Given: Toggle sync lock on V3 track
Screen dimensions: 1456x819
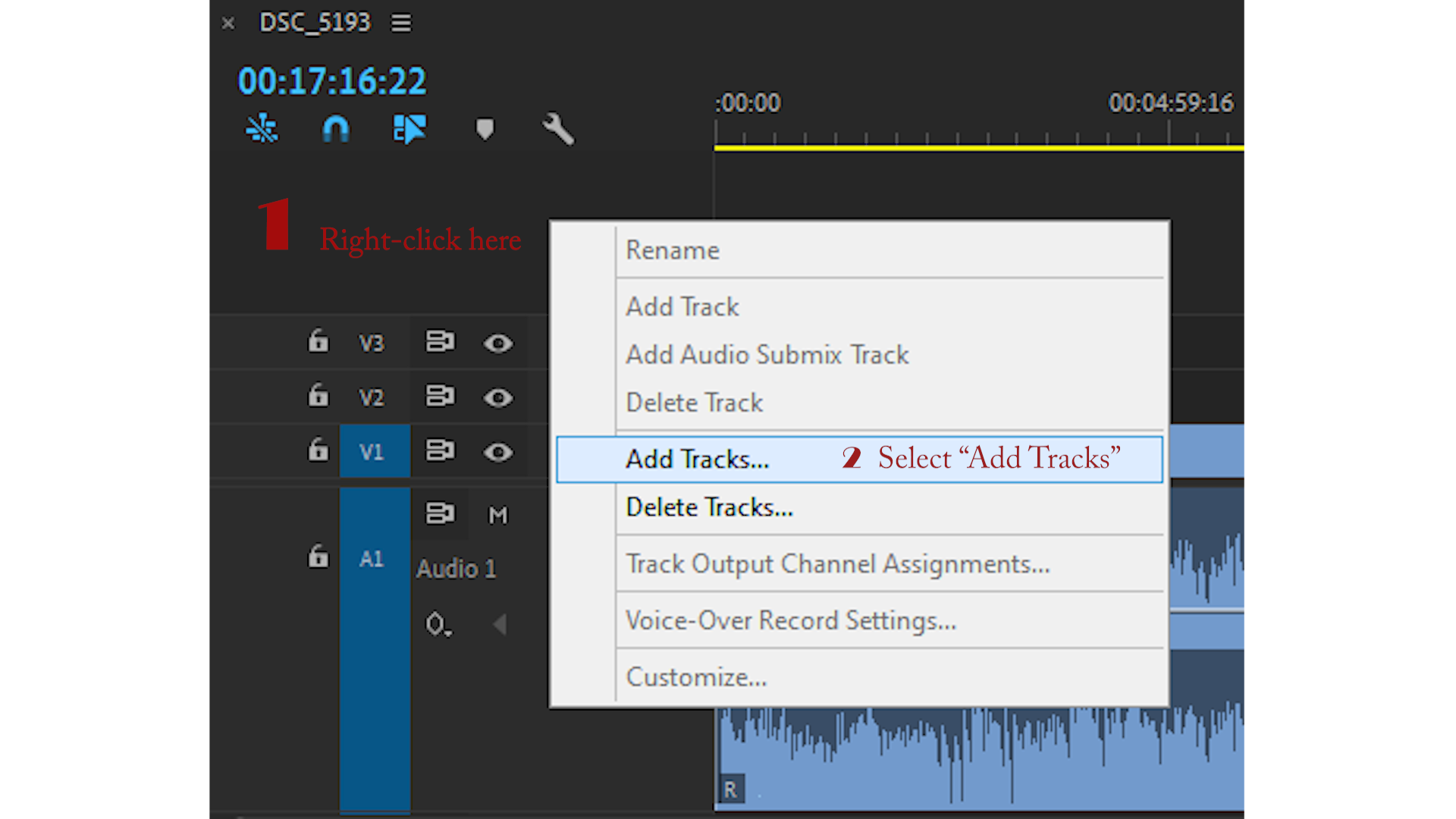Looking at the screenshot, I should 440,342.
